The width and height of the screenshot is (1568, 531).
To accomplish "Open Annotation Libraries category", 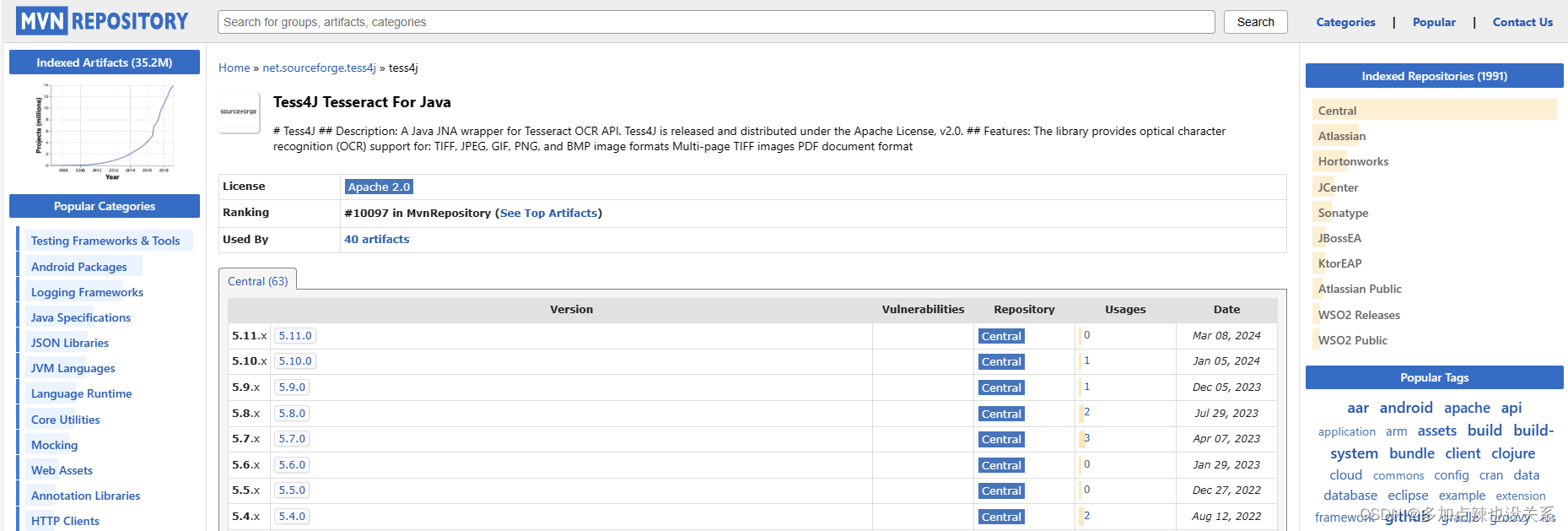I will [86, 496].
